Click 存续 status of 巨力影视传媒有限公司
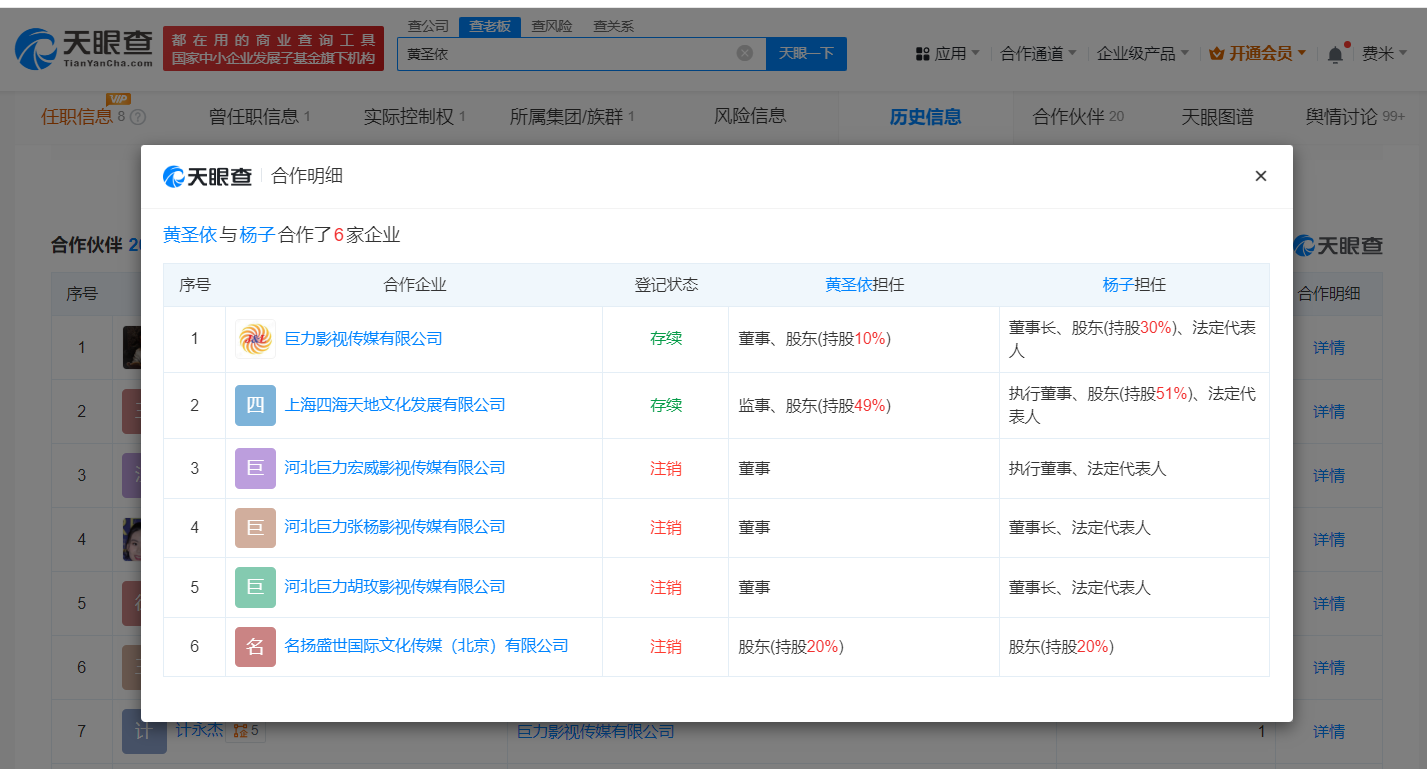Image resolution: width=1427 pixels, height=769 pixels. [666, 339]
